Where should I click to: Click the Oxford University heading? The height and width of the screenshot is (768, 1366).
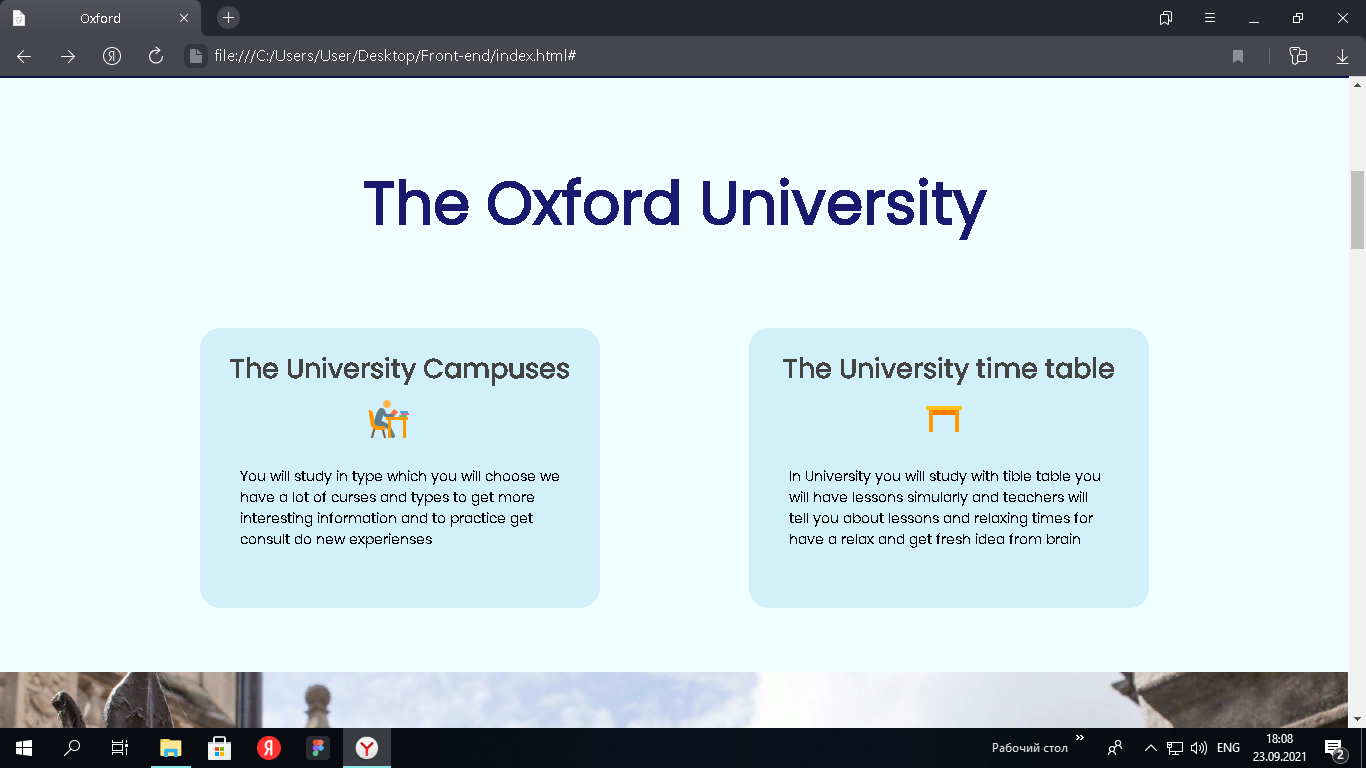675,203
